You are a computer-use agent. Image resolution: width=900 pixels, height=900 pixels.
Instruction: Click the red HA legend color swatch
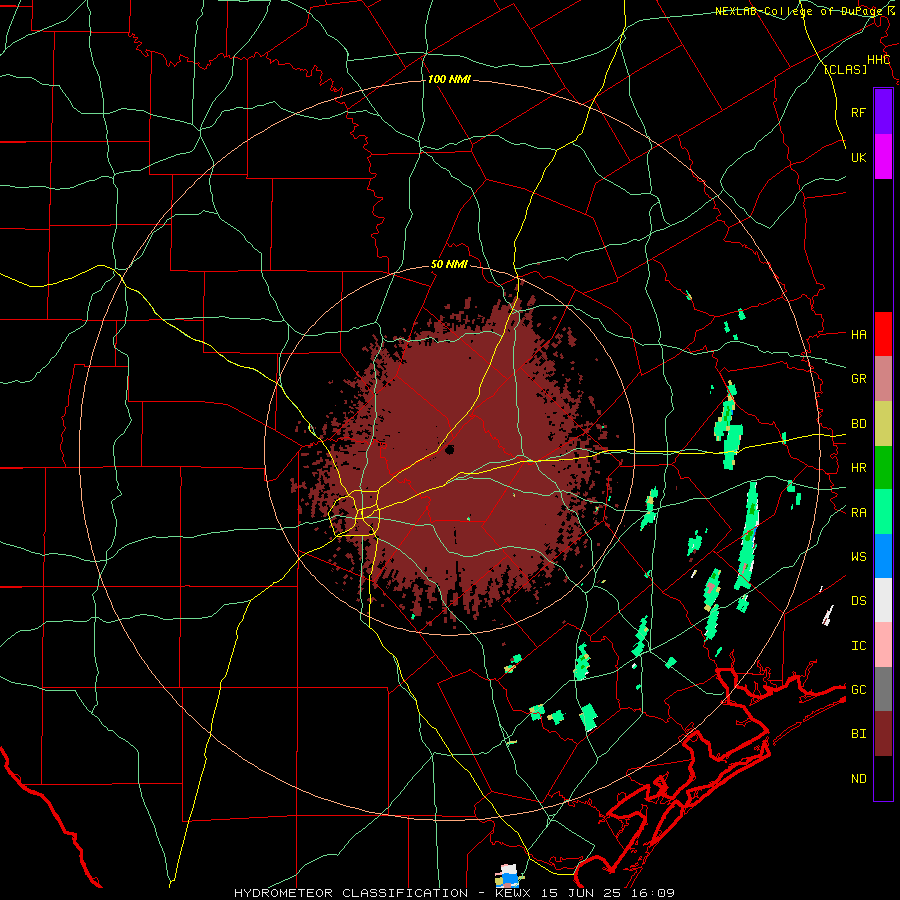click(883, 334)
